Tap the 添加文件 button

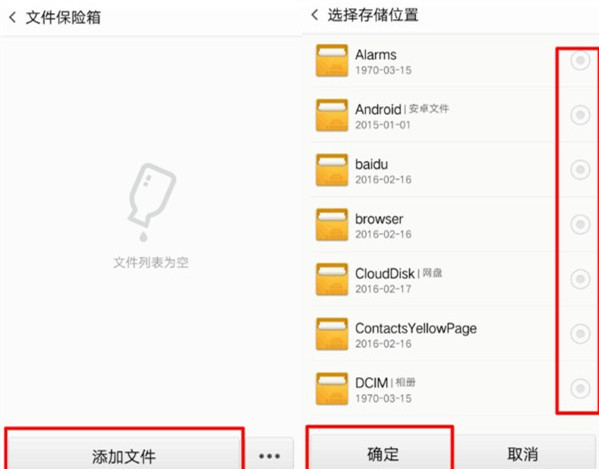124,453
